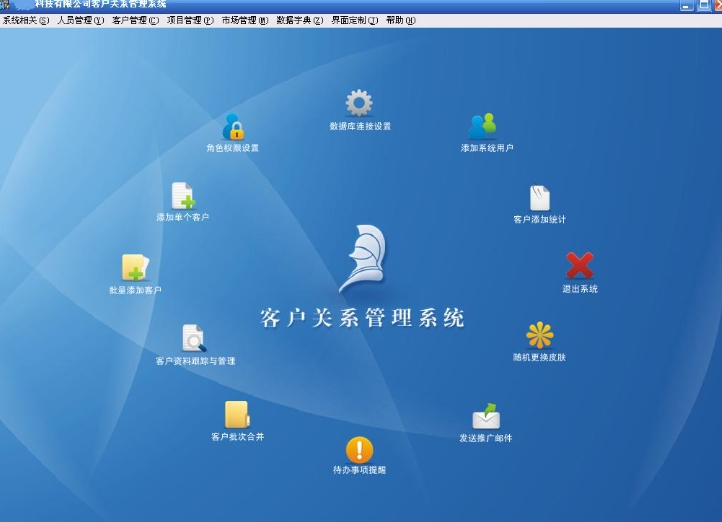Expand the 界面定制 menu
722x522 pixels.
click(x=354, y=20)
